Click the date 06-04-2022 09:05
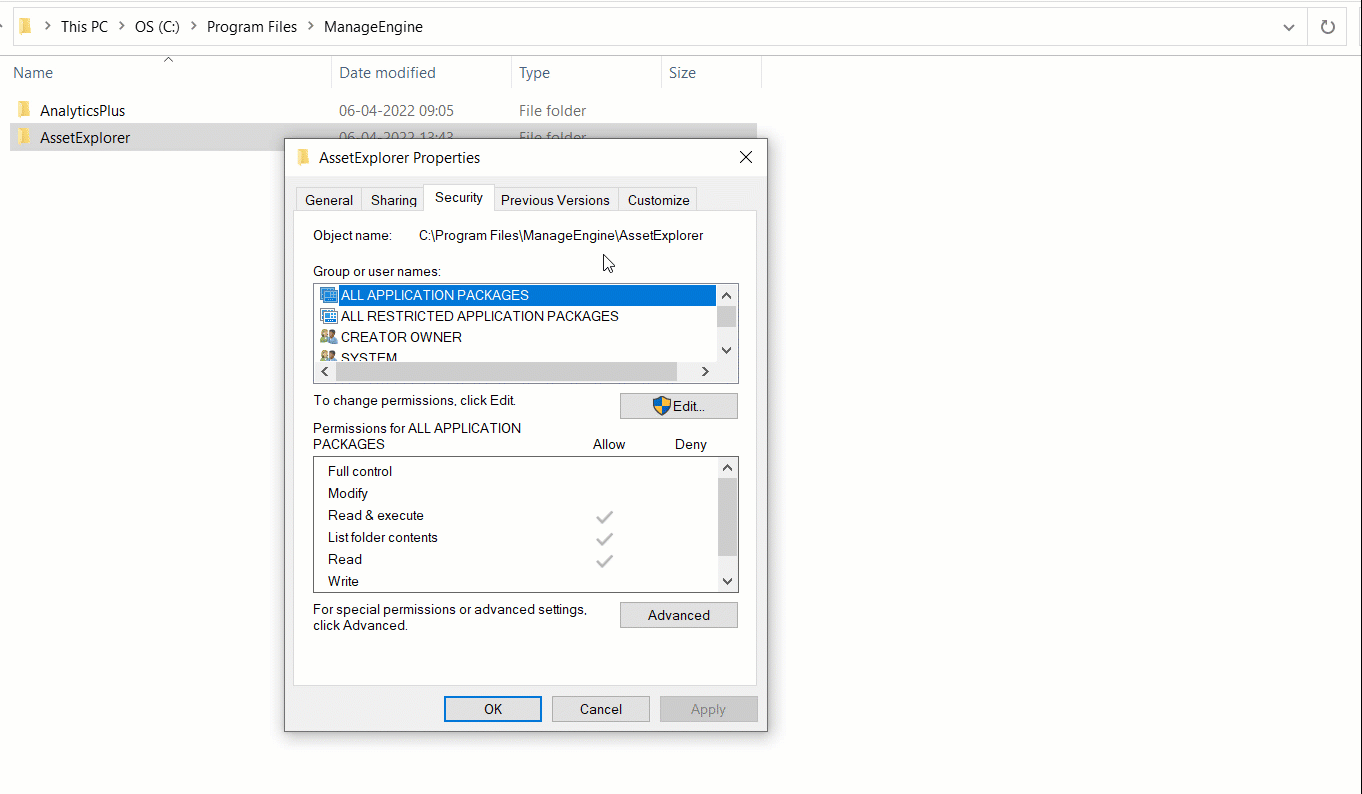This screenshot has width=1362, height=794. (396, 111)
